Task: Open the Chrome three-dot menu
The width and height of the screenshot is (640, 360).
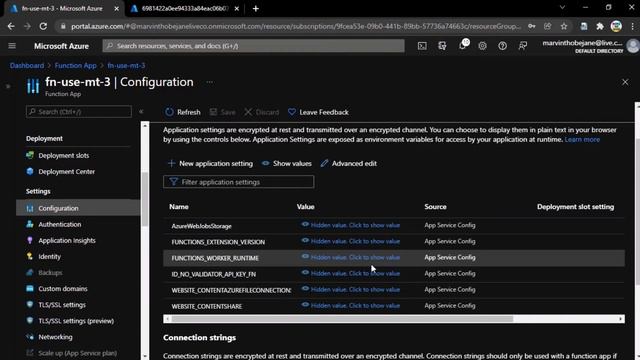Action: [633, 27]
